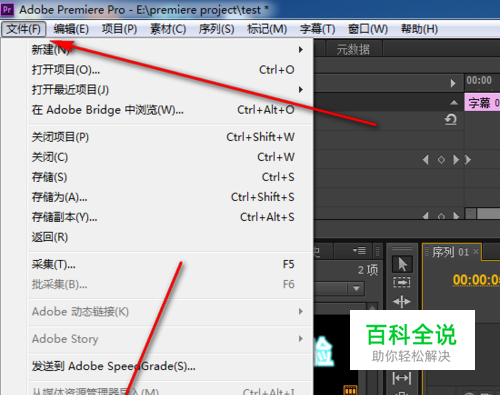Choose 打开项目(O)... from File menu
The image size is (500, 395).
(x=170, y=70)
